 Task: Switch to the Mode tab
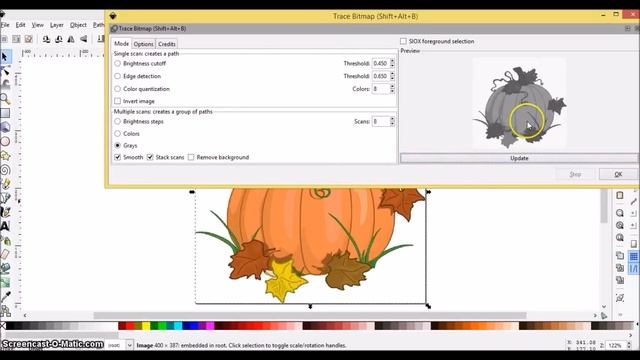point(122,44)
